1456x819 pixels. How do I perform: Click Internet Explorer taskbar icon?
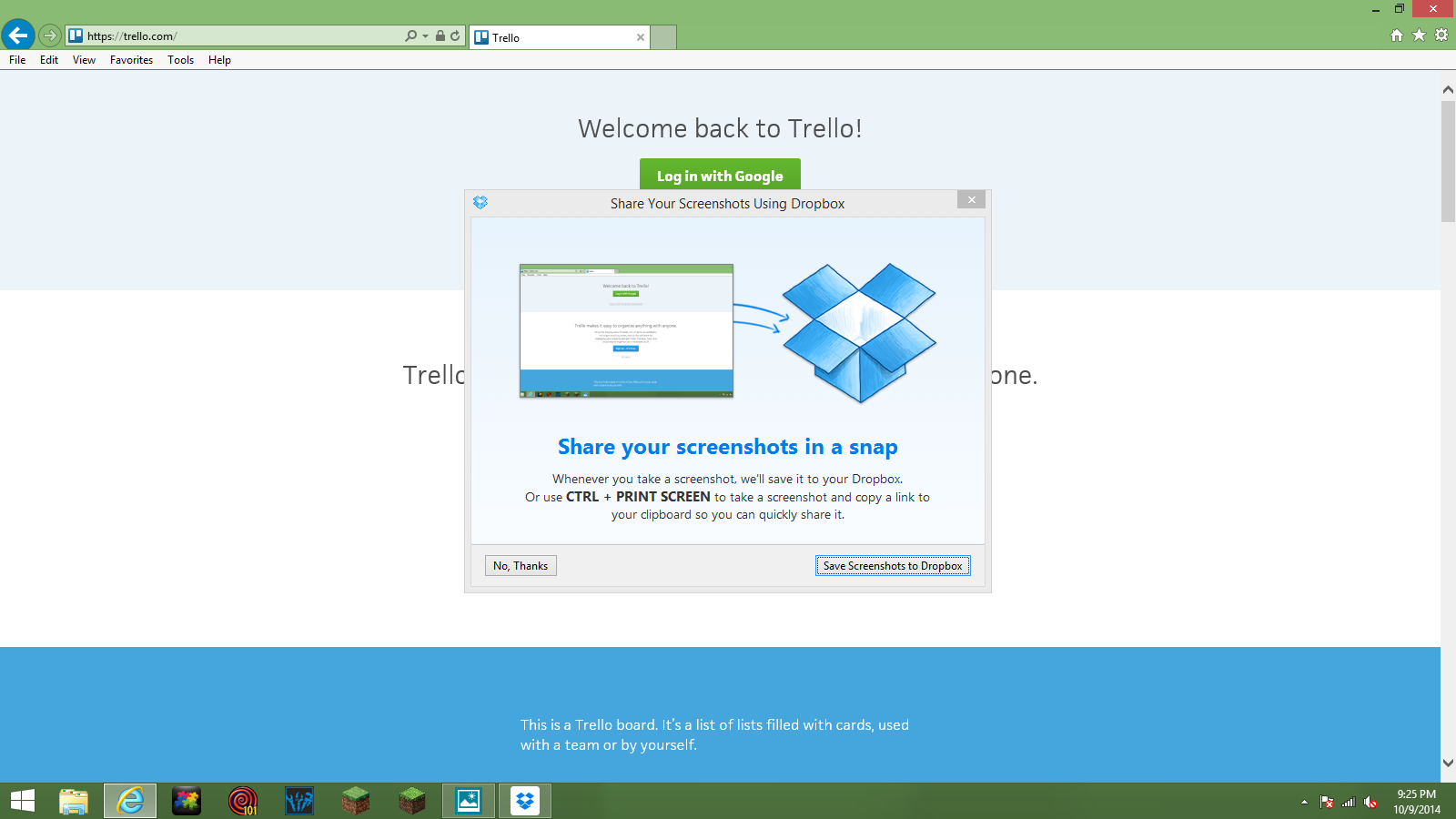point(130,801)
